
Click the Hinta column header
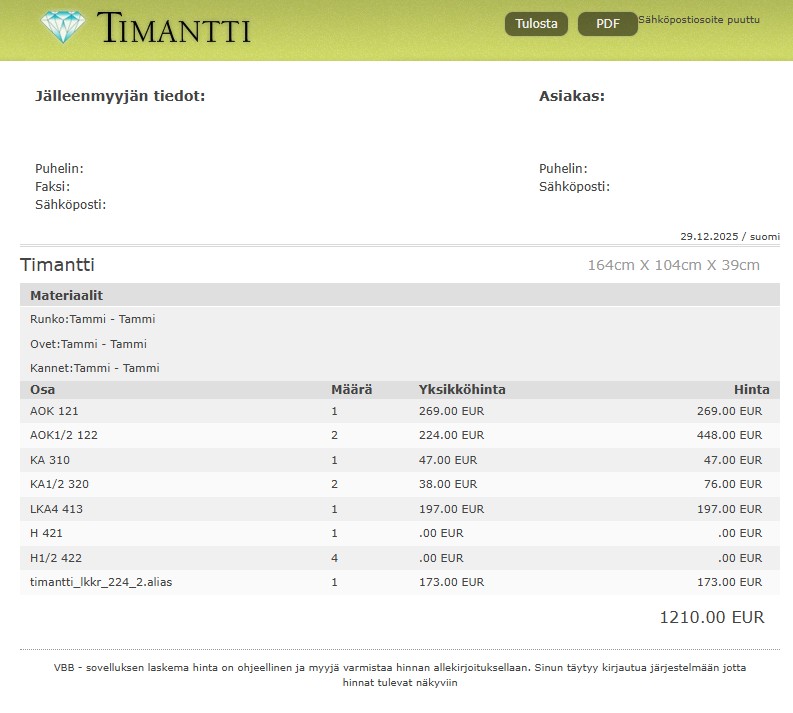[x=751, y=390]
